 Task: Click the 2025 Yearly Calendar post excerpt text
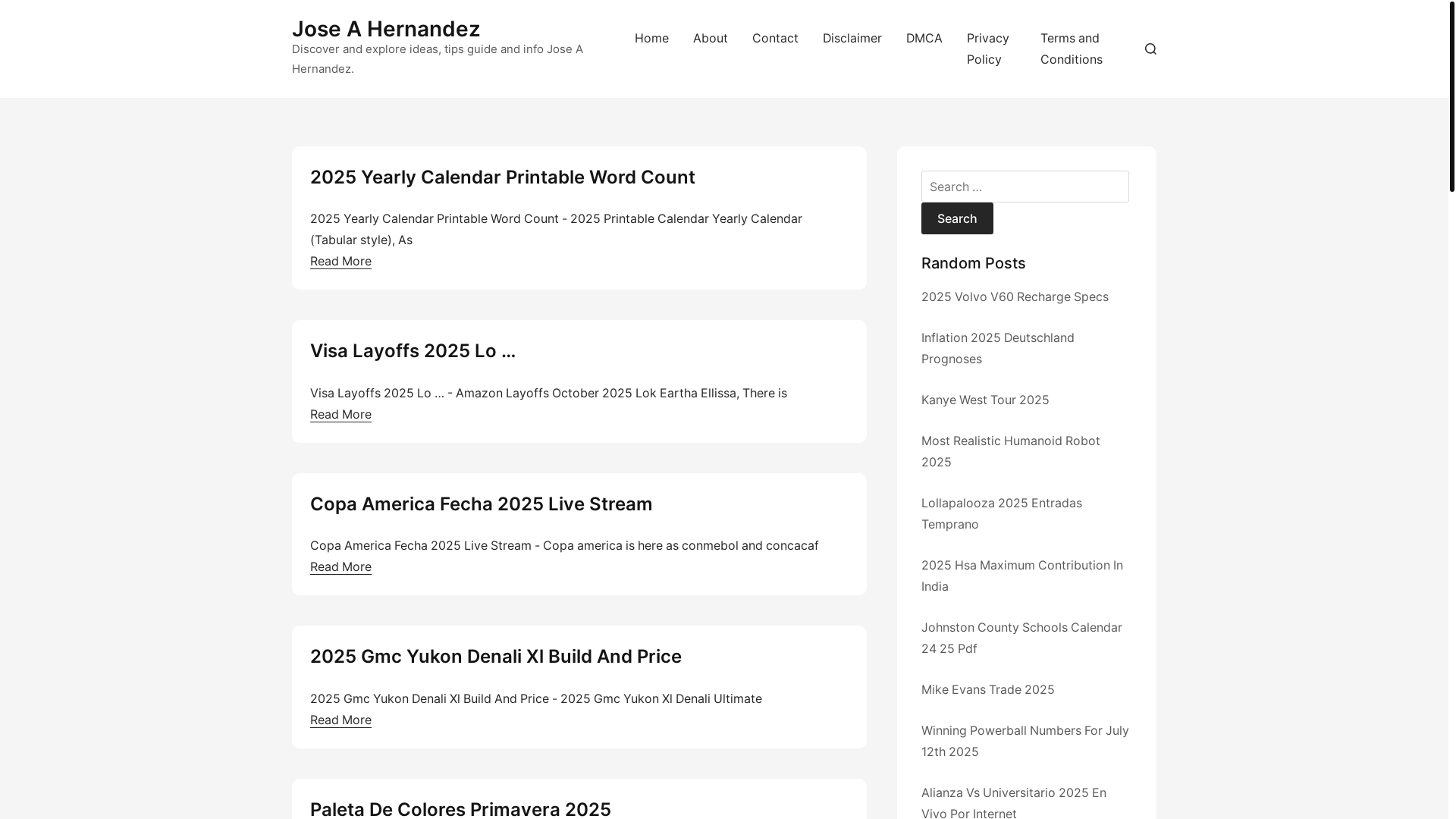[x=556, y=229]
